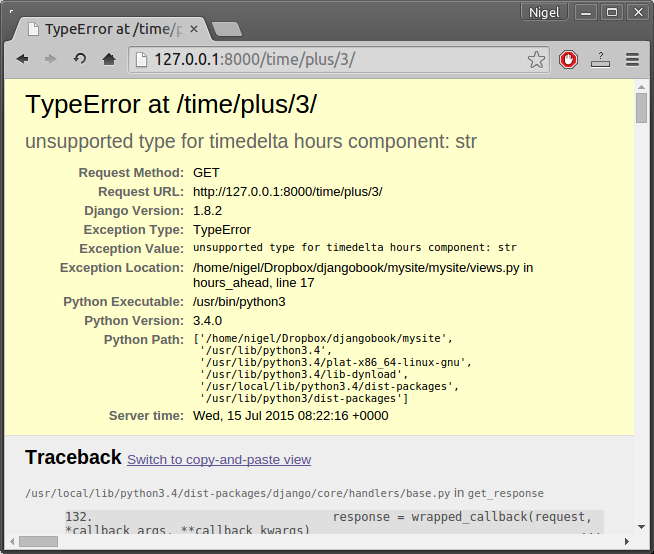
Task: Click the horizontal scrollbar thumb
Action: [x=38, y=541]
